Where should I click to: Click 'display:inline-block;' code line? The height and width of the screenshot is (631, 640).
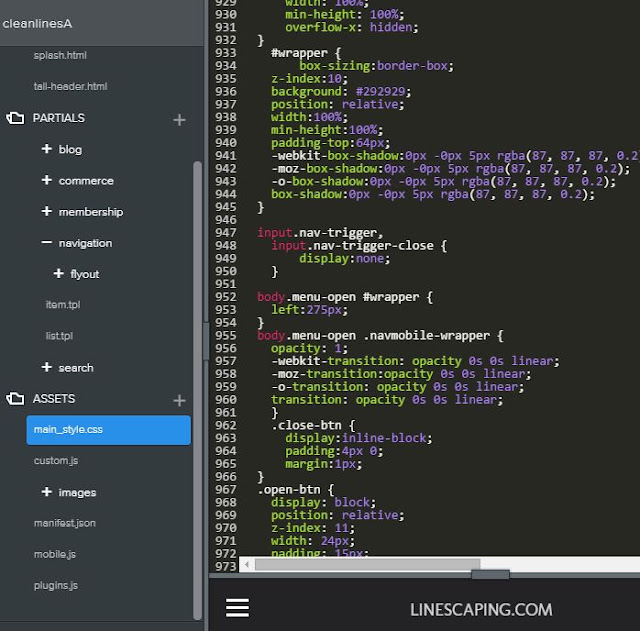[358, 438]
